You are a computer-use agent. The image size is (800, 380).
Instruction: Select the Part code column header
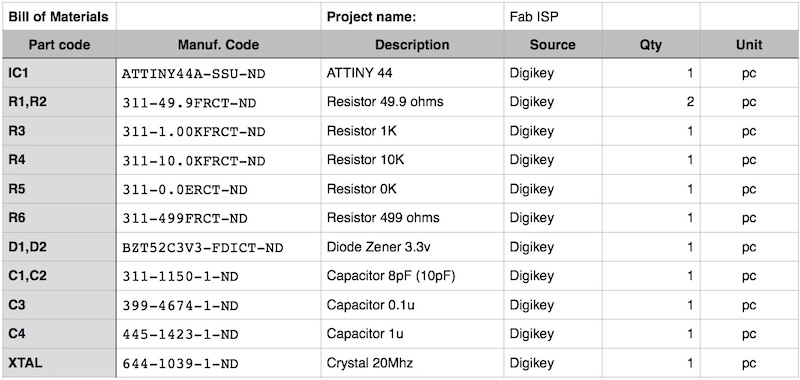pyautogui.click(x=59, y=44)
